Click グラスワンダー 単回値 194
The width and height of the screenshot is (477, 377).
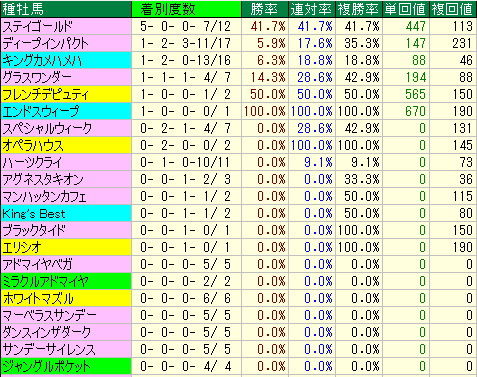click(416, 77)
